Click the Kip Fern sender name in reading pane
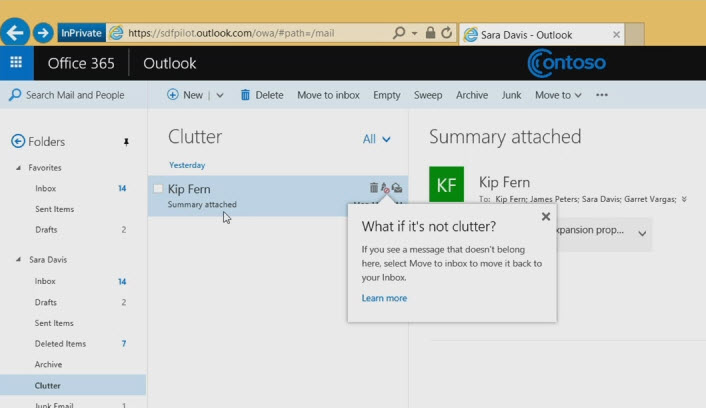The image size is (706, 408). tap(504, 182)
